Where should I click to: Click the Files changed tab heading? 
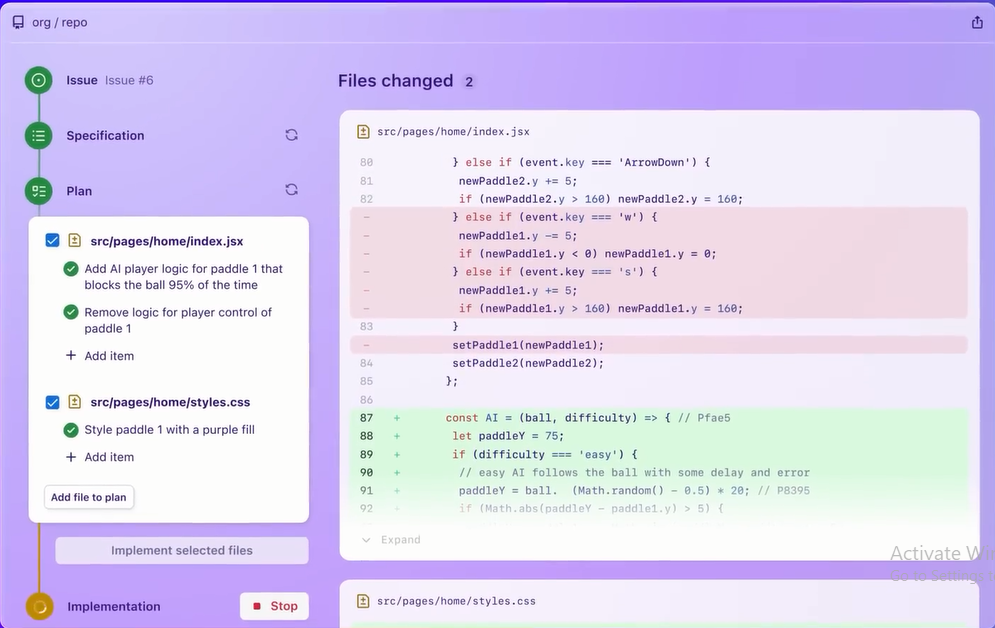click(x=397, y=81)
